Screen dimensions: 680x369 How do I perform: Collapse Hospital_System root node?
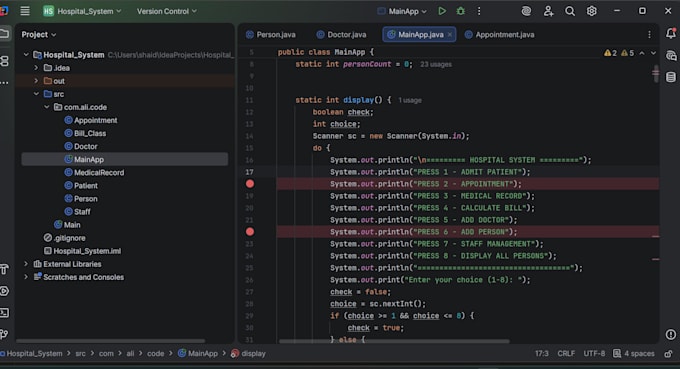(26, 55)
